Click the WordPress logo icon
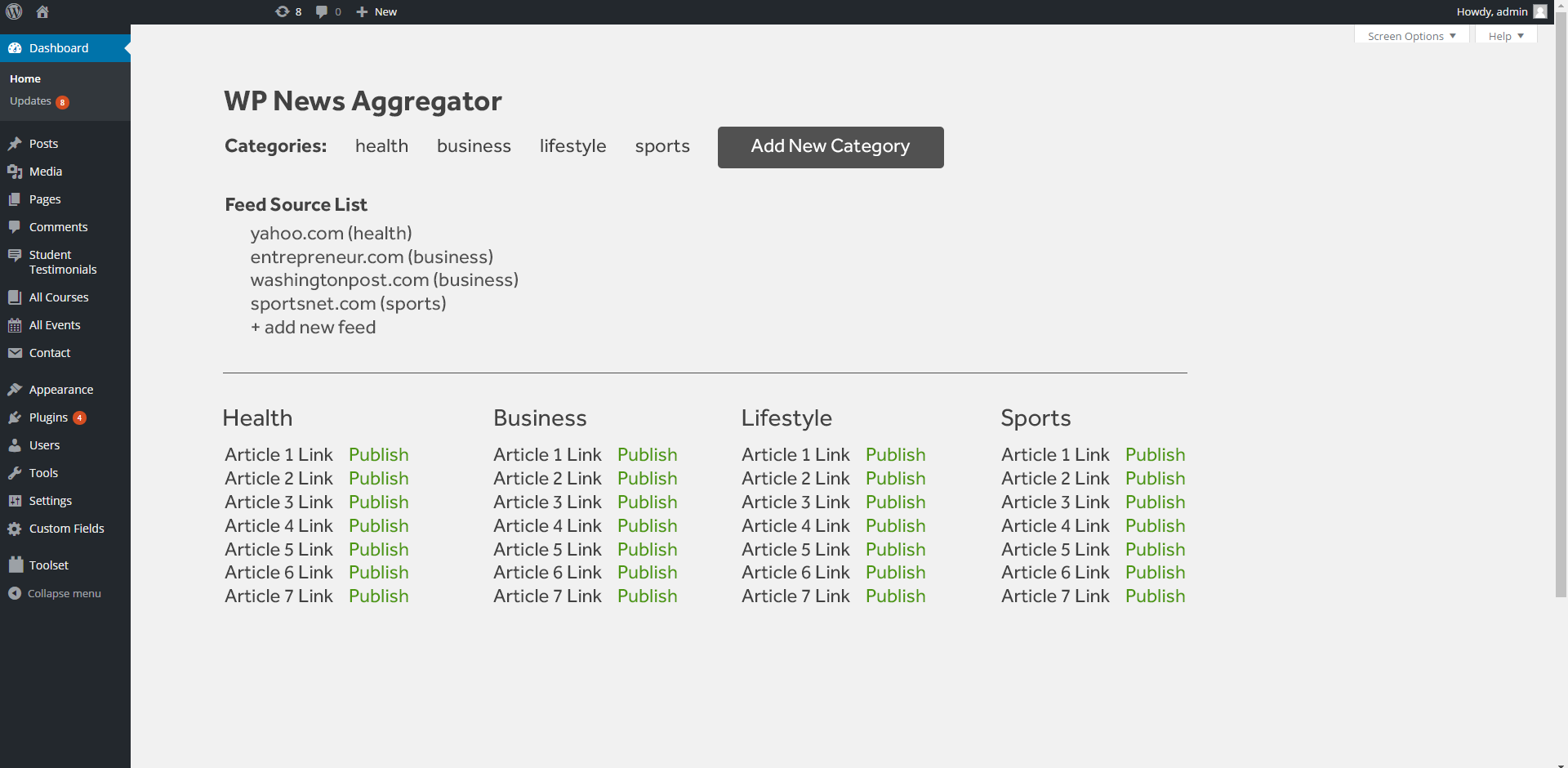This screenshot has width=1568, height=768. 14,11
